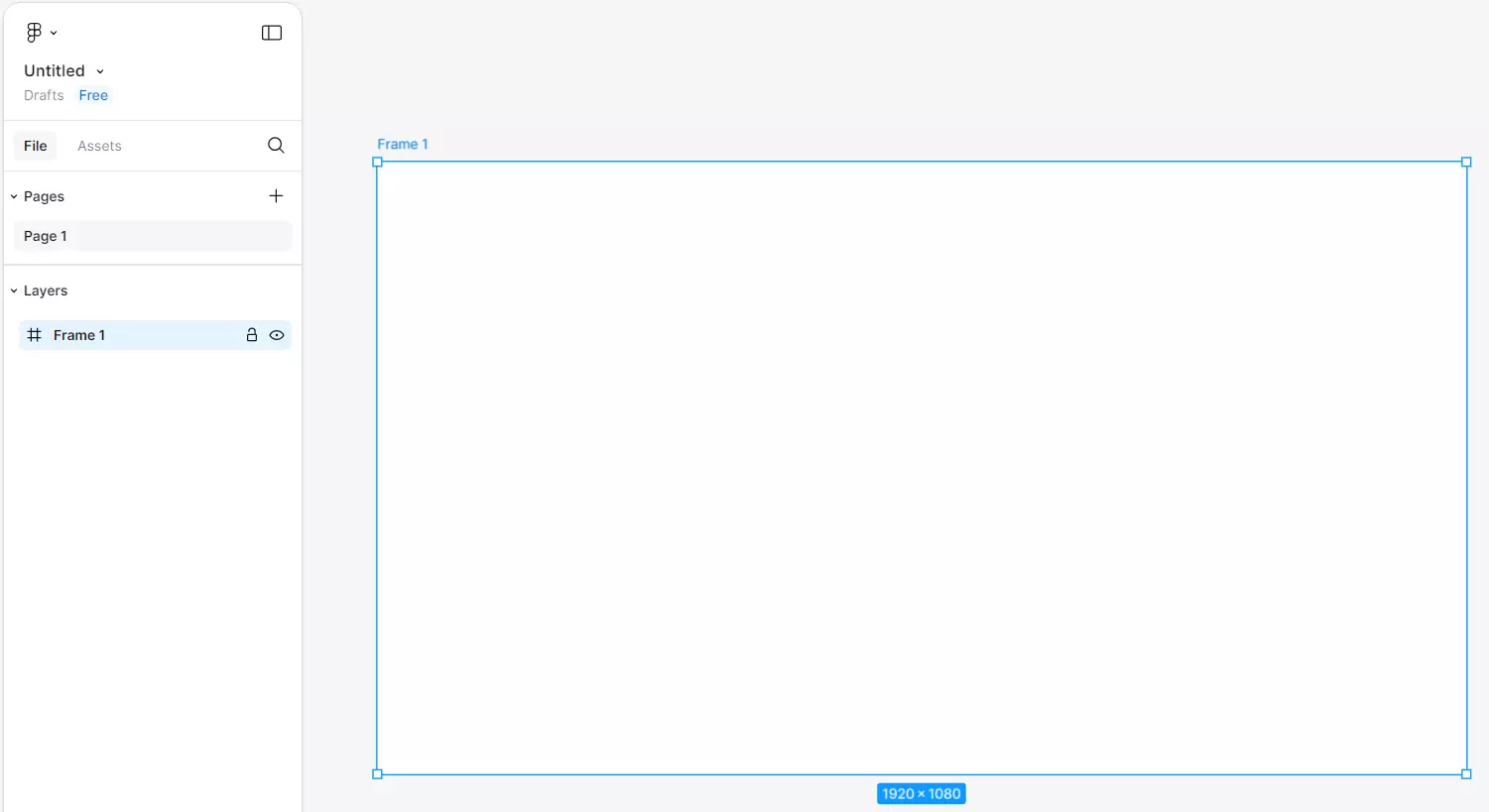1489x812 pixels.
Task: Click the top-left frame resize handle
Action: [377, 162]
